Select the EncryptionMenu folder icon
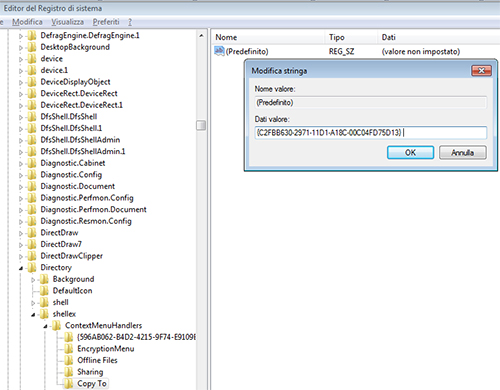The width and height of the screenshot is (500, 390). click(68, 349)
